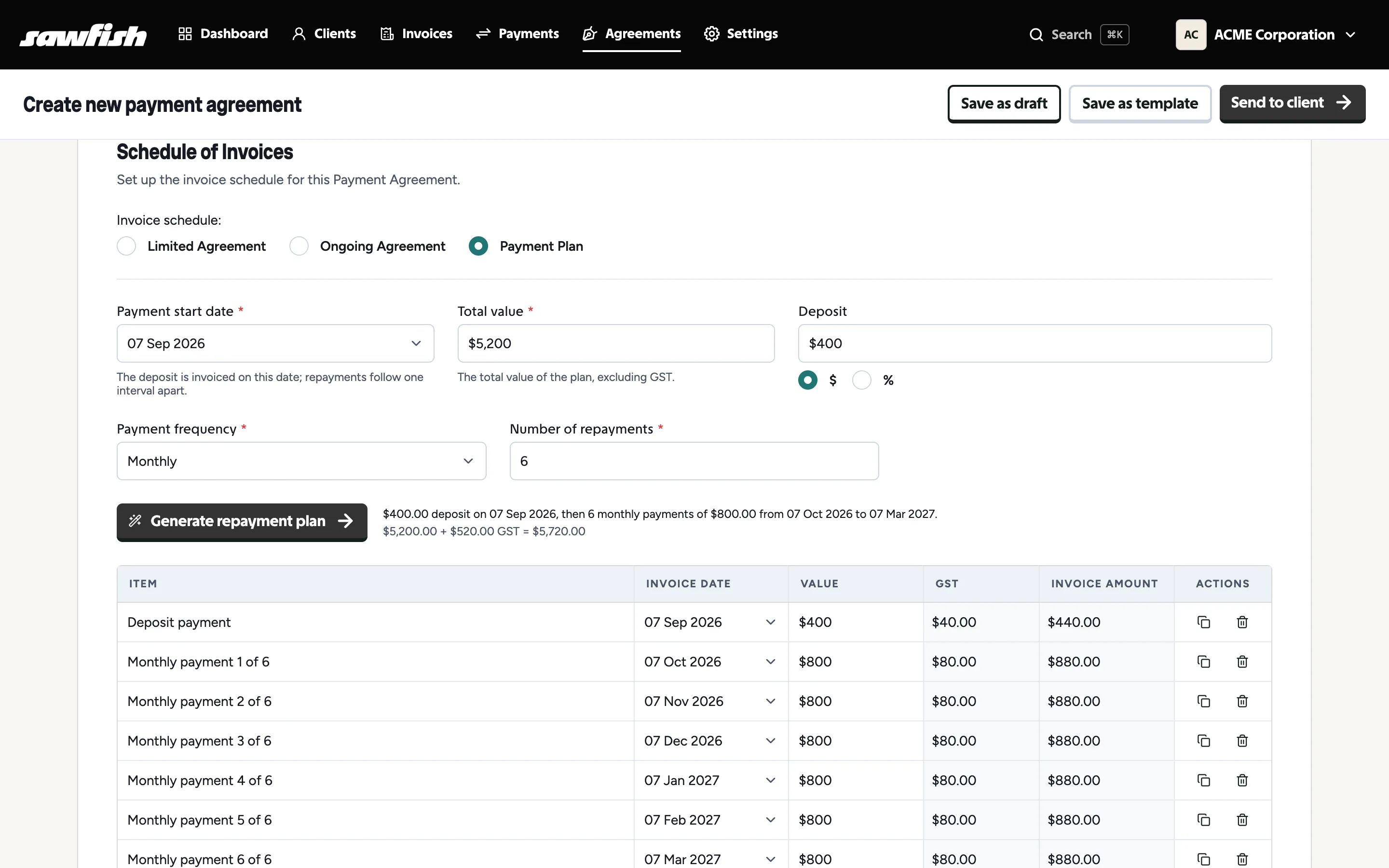This screenshot has height=868, width=1389.
Task: Edit the Total value field
Action: tap(616, 343)
